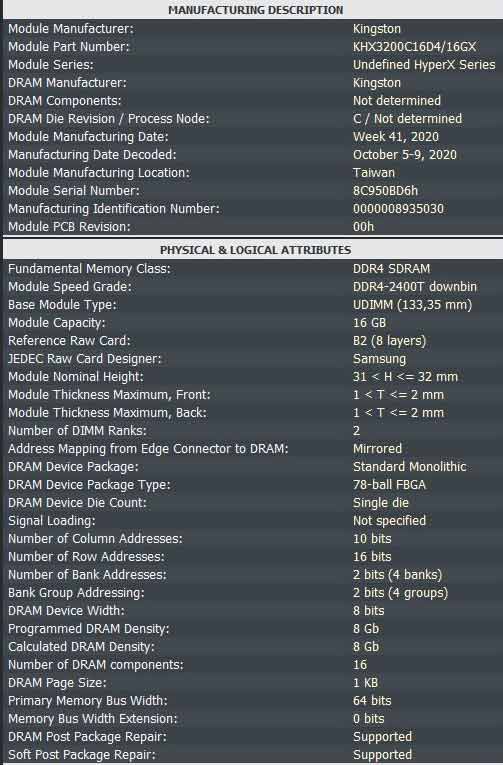Image resolution: width=503 pixels, height=765 pixels.
Task: Select the Module Capacity 16 GB value
Action: click(x=369, y=323)
